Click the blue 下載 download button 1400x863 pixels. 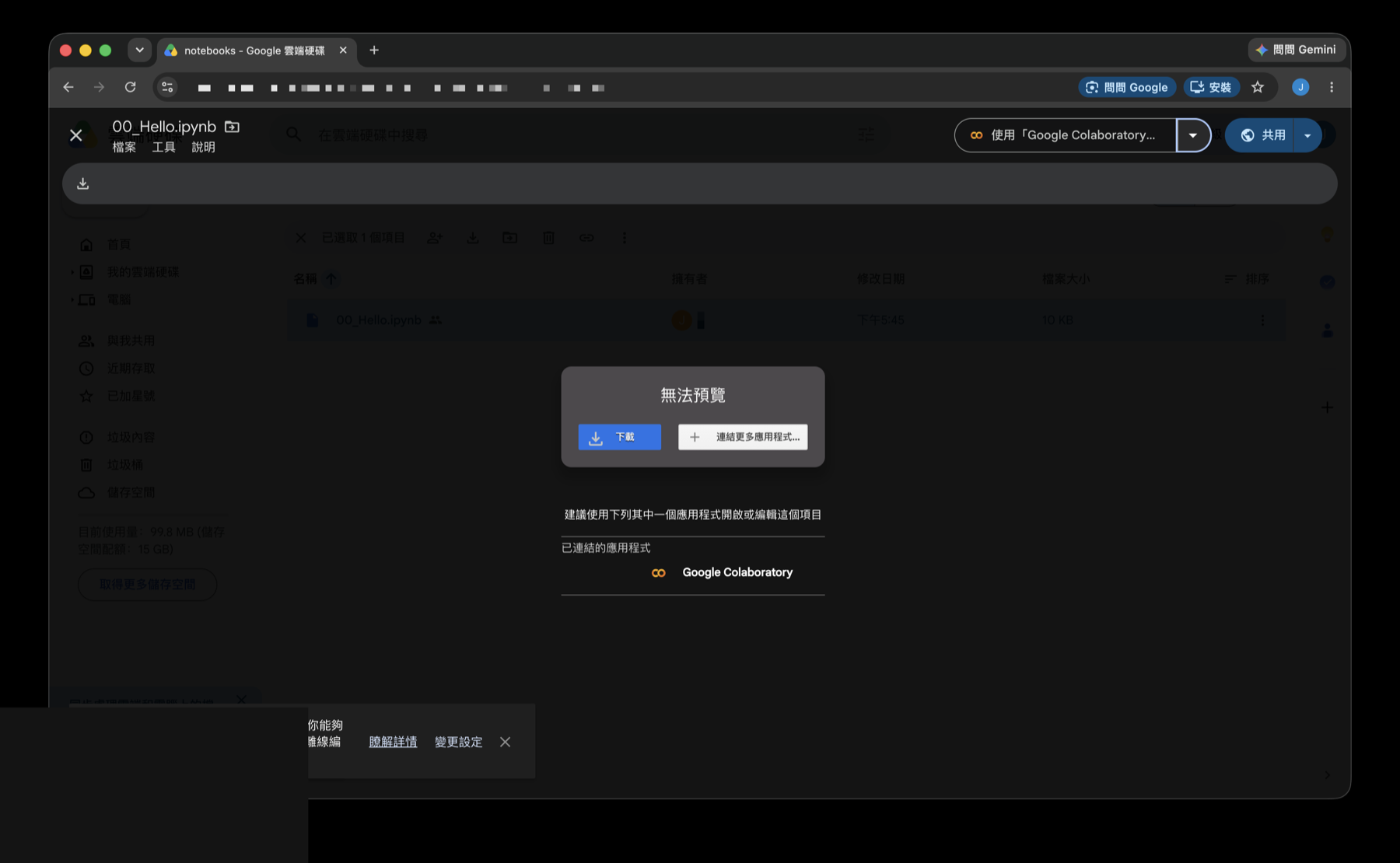coord(620,437)
